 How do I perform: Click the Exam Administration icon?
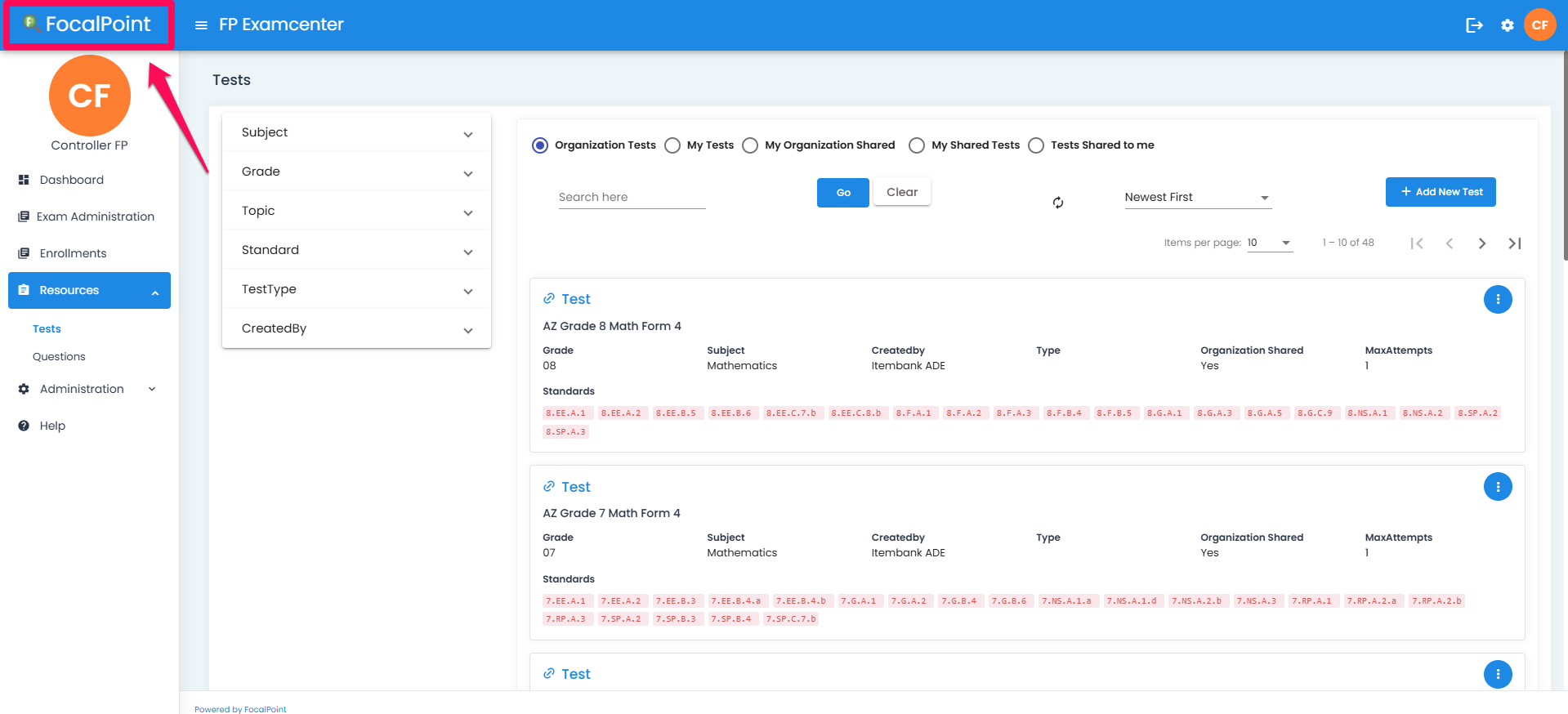pyautogui.click(x=24, y=216)
